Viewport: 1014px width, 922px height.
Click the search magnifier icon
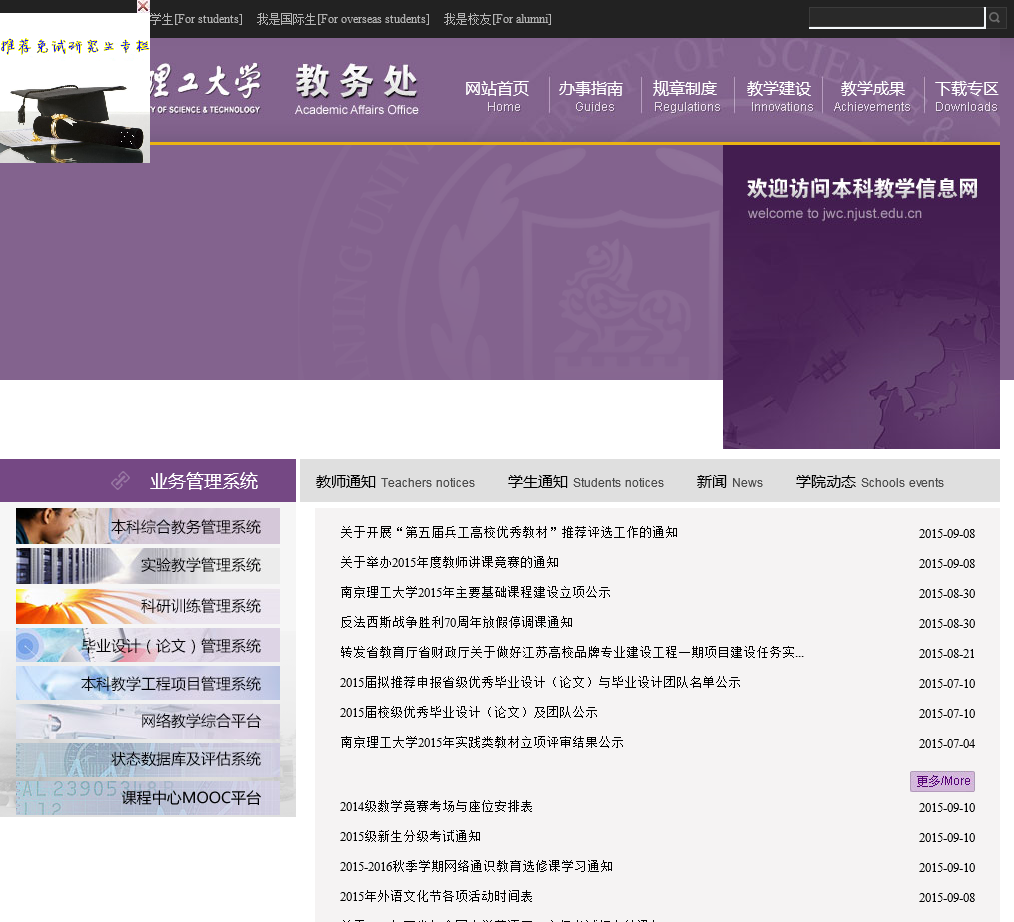(995, 18)
